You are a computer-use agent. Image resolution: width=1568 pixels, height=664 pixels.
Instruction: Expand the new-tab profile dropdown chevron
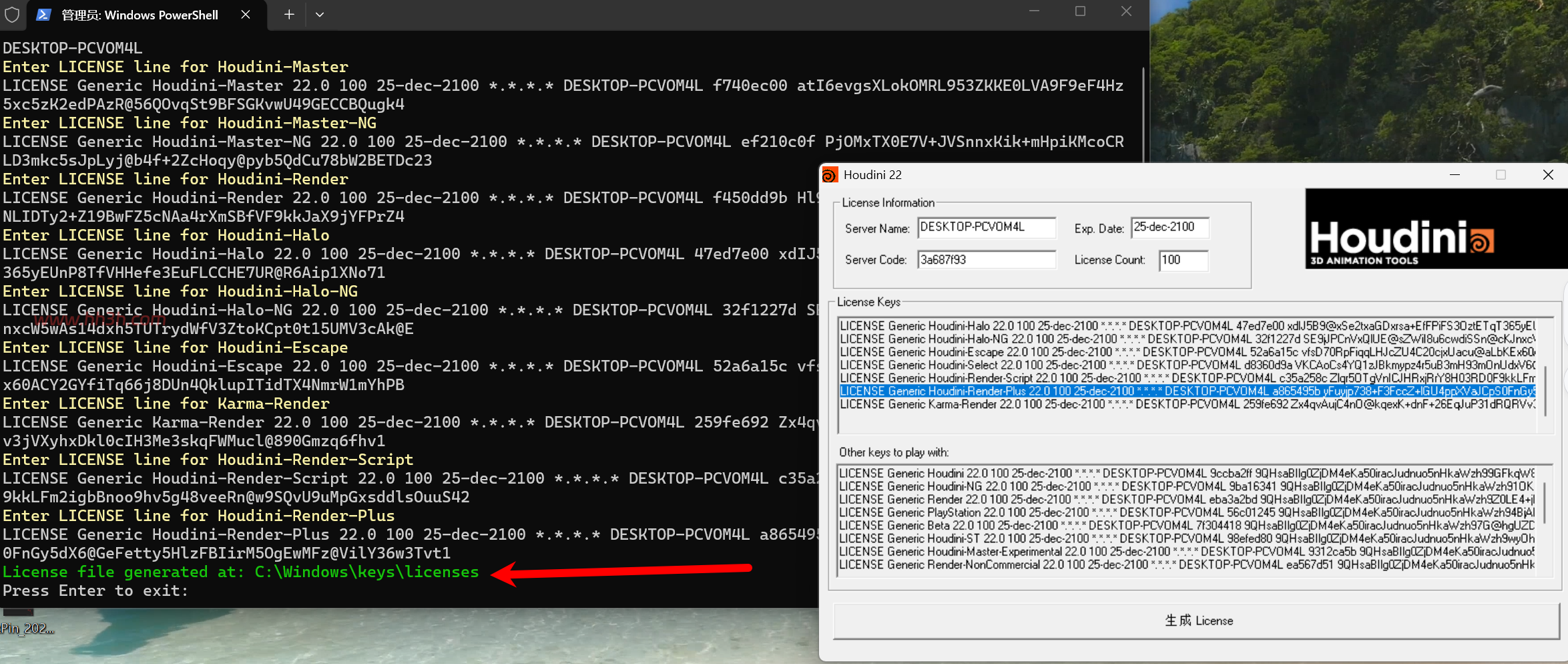click(x=320, y=15)
